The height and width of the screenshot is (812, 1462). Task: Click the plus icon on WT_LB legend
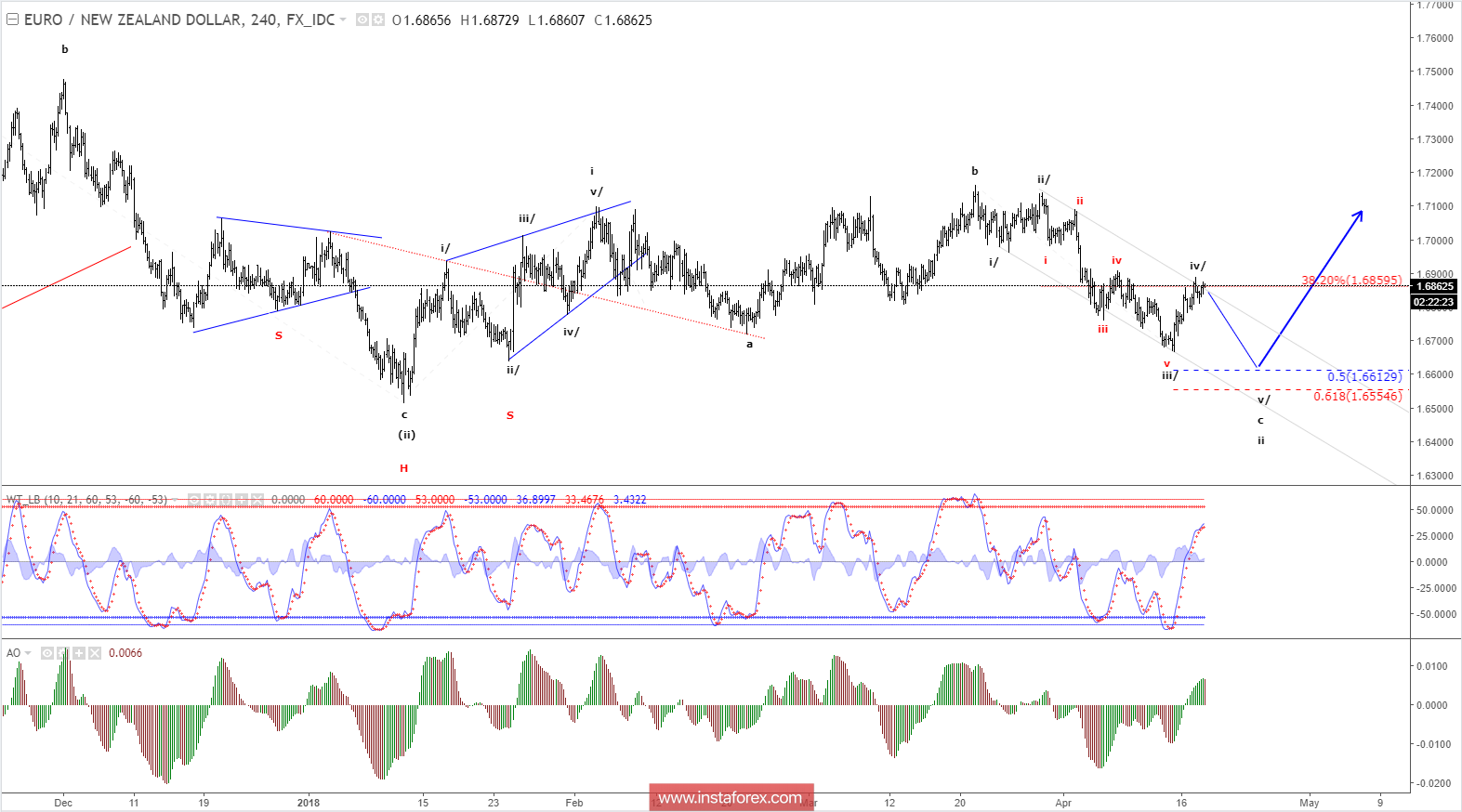(242, 500)
